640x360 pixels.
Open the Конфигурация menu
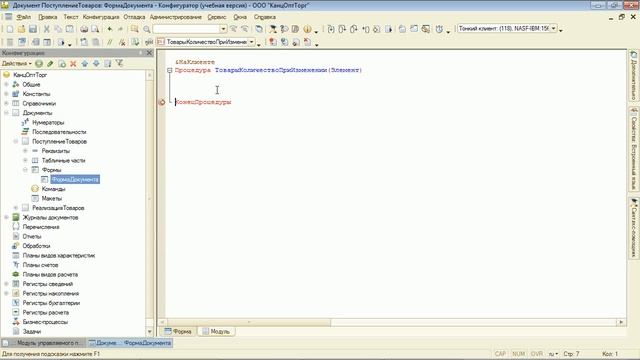coord(101,17)
